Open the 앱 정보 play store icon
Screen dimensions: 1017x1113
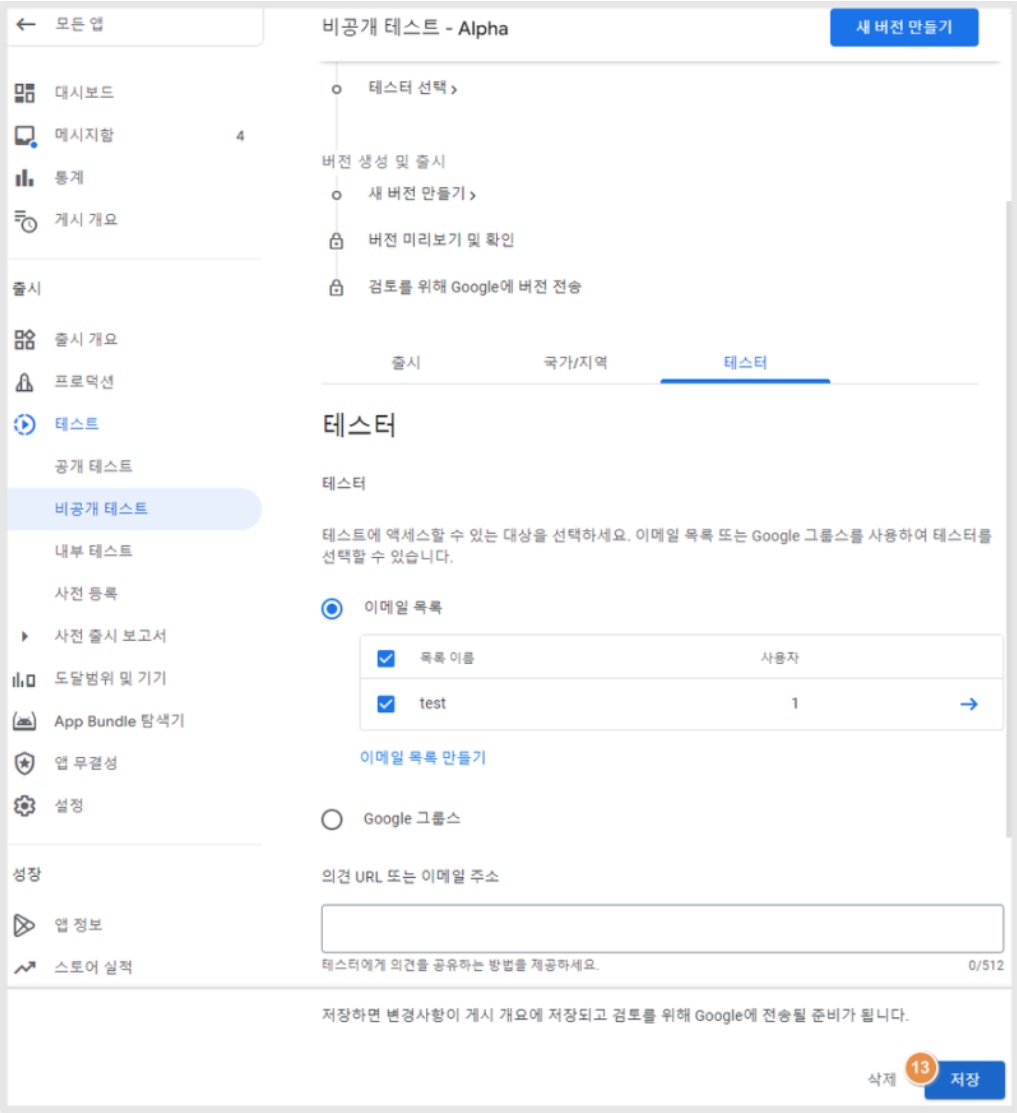coord(25,925)
